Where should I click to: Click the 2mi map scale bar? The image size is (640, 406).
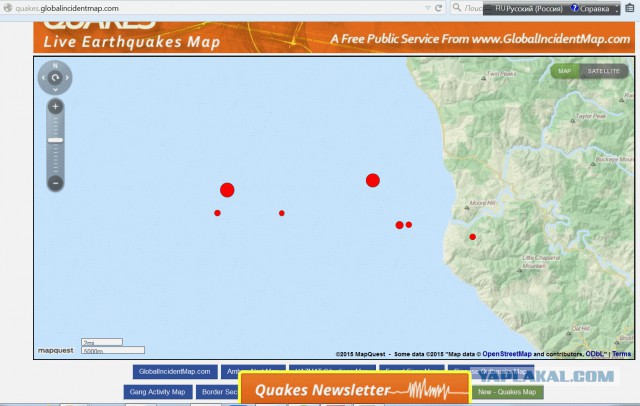[x=102, y=342]
